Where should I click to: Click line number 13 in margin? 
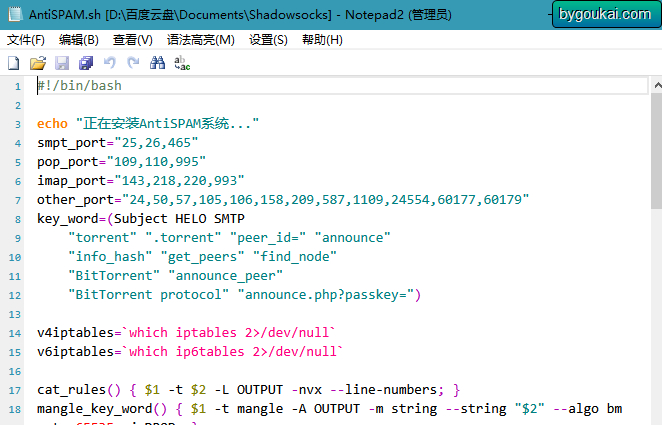pyautogui.click(x=15, y=315)
